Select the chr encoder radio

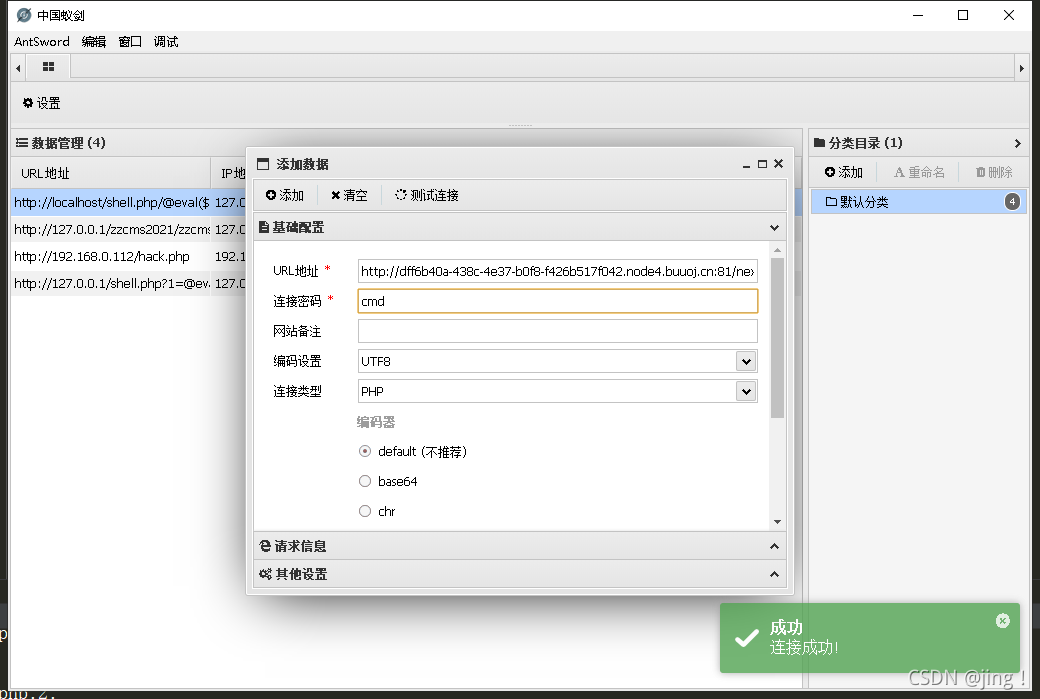pos(365,511)
